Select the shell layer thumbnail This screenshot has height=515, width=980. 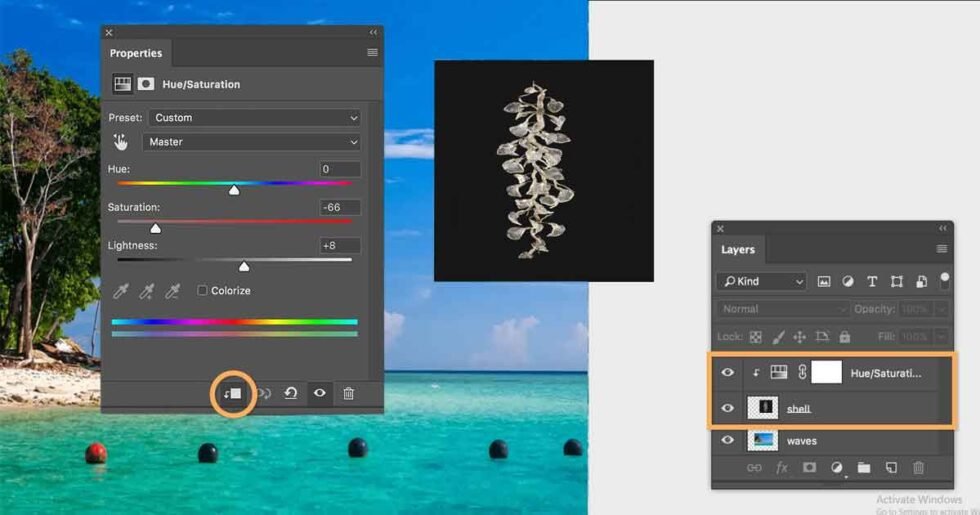pyautogui.click(x=762, y=408)
